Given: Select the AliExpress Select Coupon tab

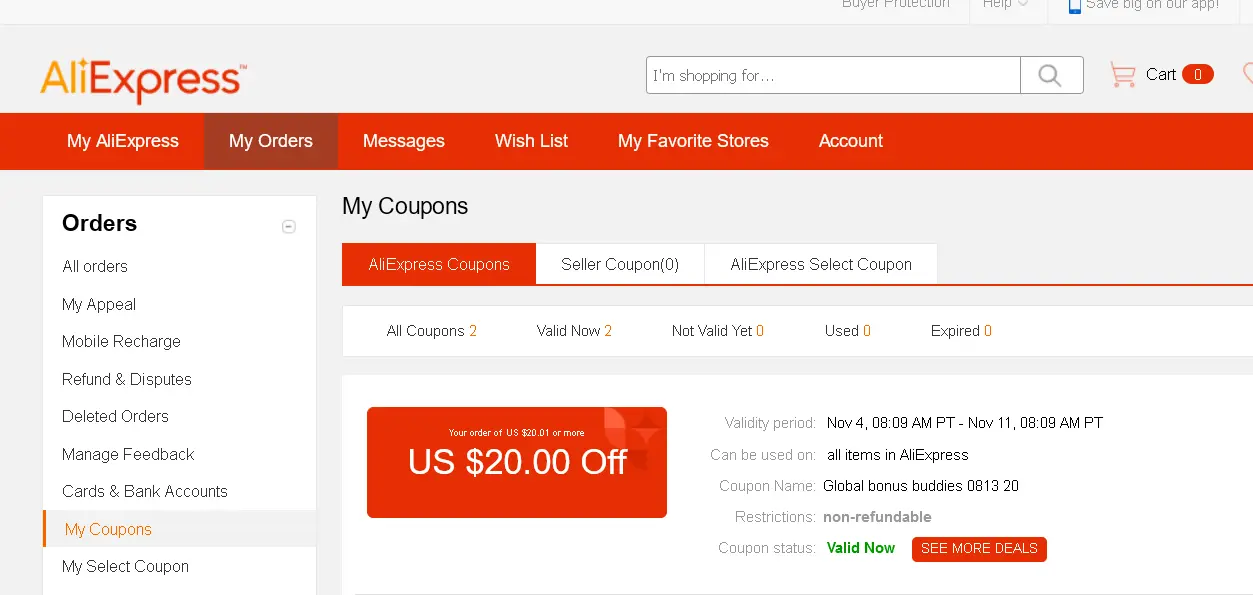Looking at the screenshot, I should pos(821,265).
